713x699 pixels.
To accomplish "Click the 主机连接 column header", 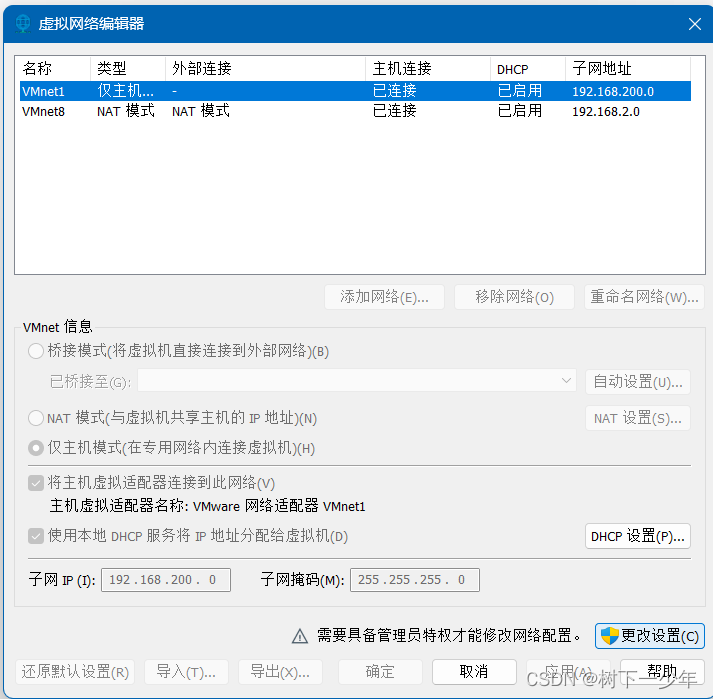I will (428, 69).
